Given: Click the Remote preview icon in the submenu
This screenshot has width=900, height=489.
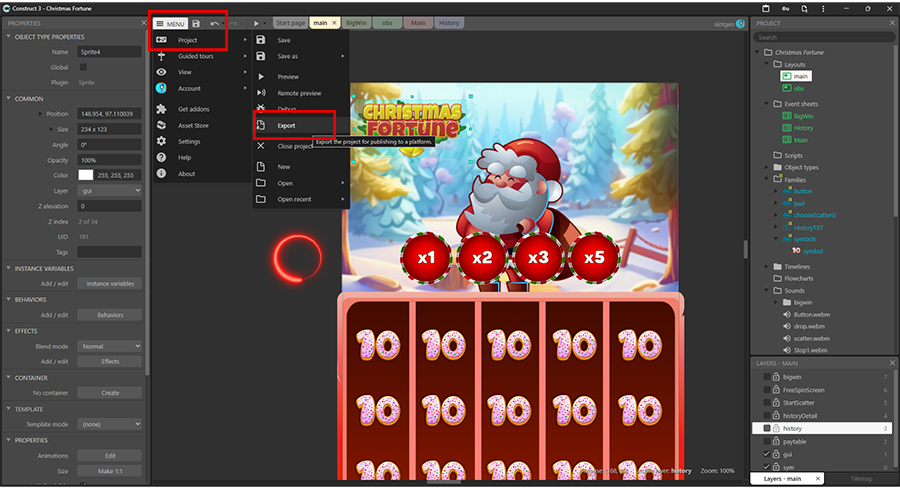Looking at the screenshot, I should [261, 93].
